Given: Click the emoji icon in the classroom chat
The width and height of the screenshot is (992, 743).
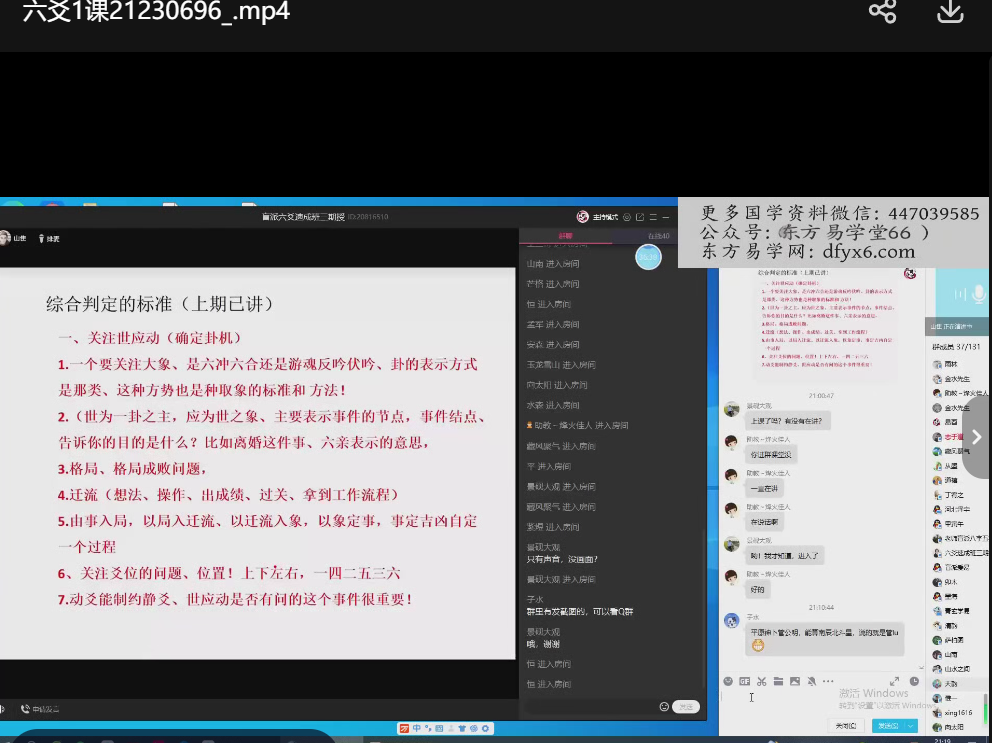Looking at the screenshot, I should click(664, 706).
